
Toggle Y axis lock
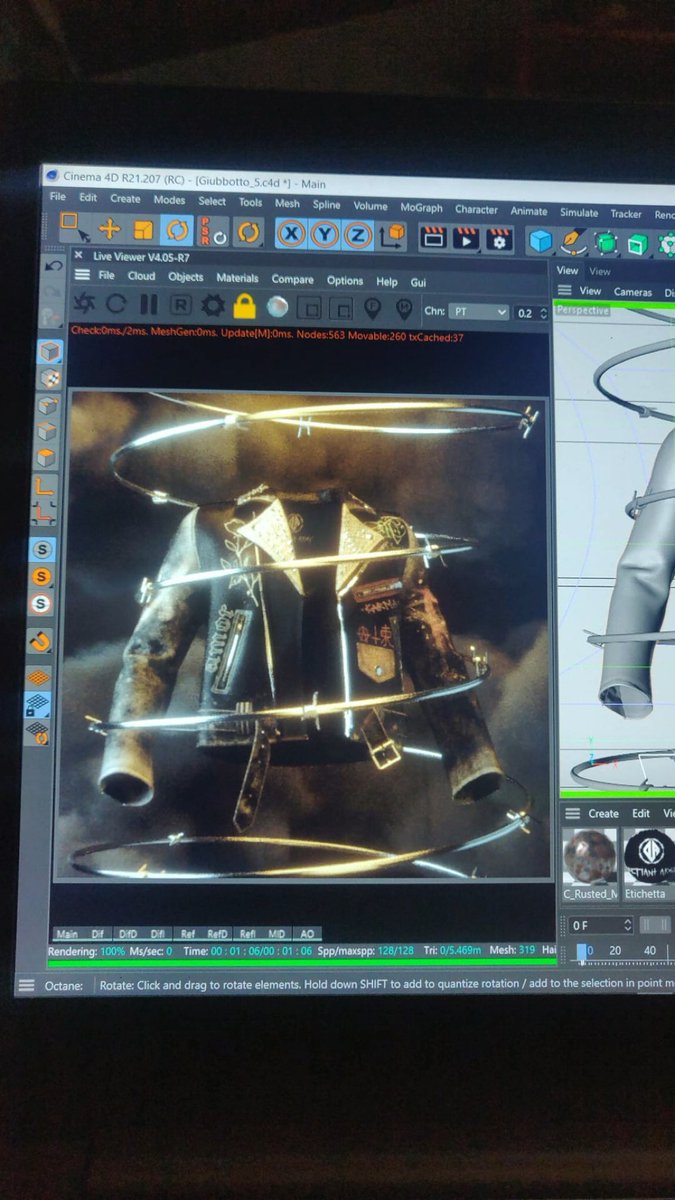324,235
